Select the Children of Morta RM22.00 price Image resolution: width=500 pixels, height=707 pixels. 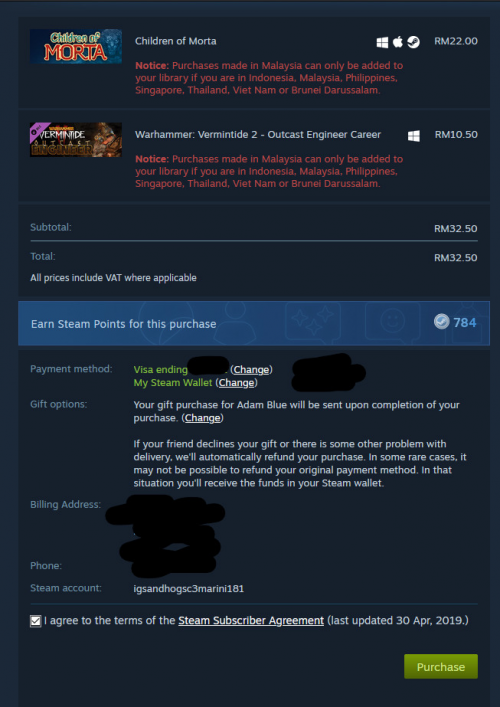[456, 41]
